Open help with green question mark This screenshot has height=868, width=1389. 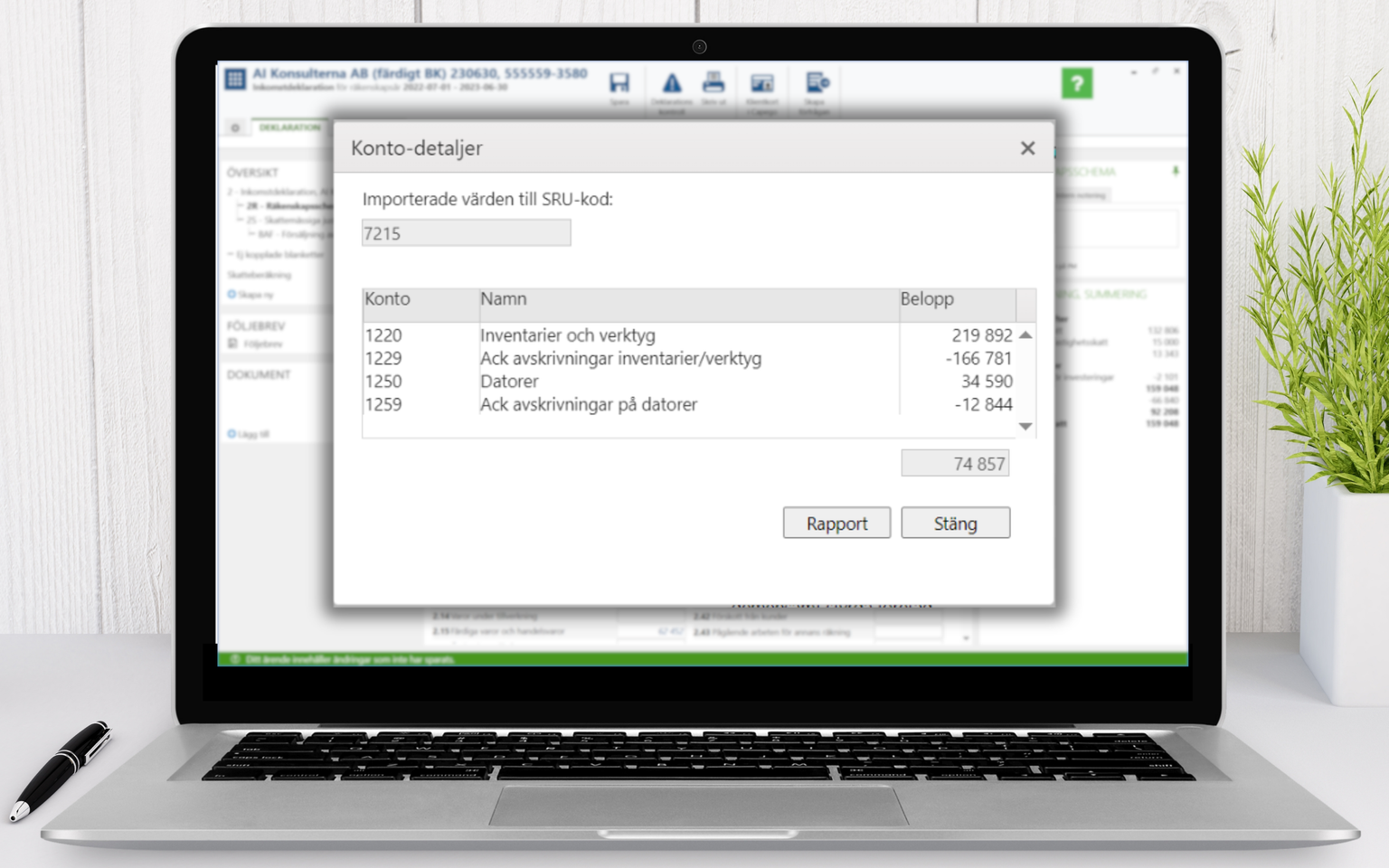point(1076,84)
